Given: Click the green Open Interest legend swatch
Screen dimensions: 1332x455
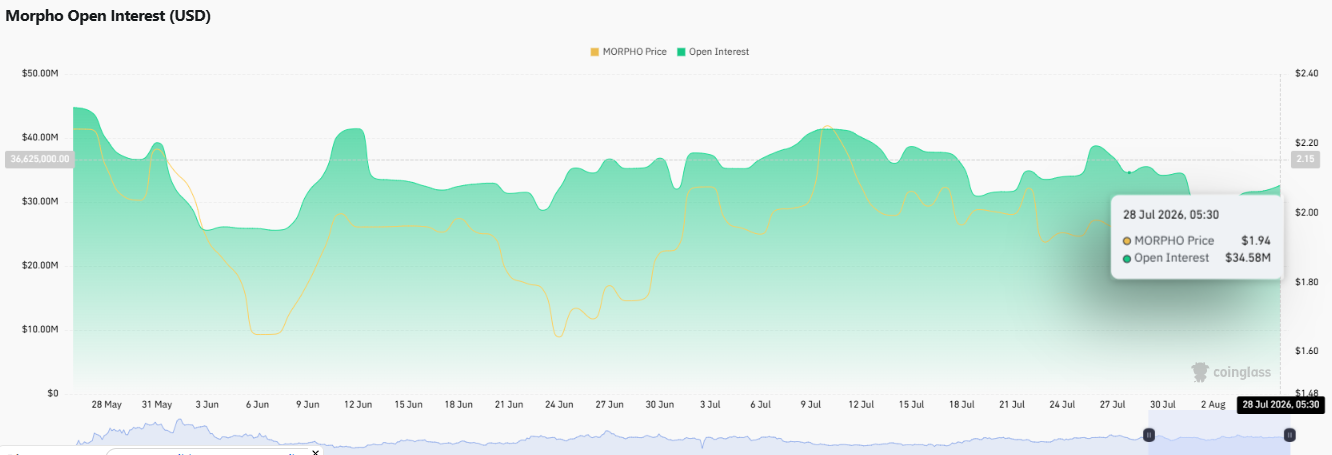Looking at the screenshot, I should 682,51.
